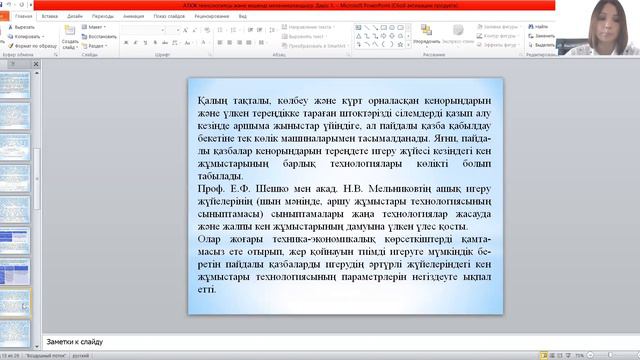Switch to the Вид (View) tab
Screen dimensions: 640x360
[x=242, y=16]
